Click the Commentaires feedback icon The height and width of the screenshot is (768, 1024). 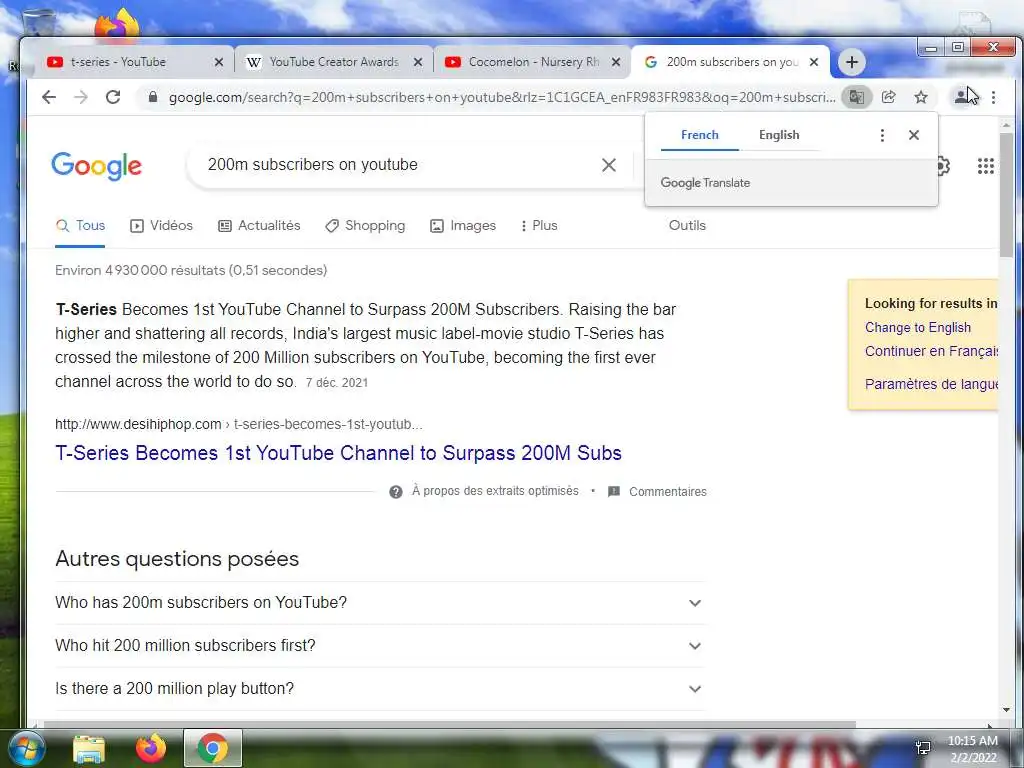pos(614,492)
